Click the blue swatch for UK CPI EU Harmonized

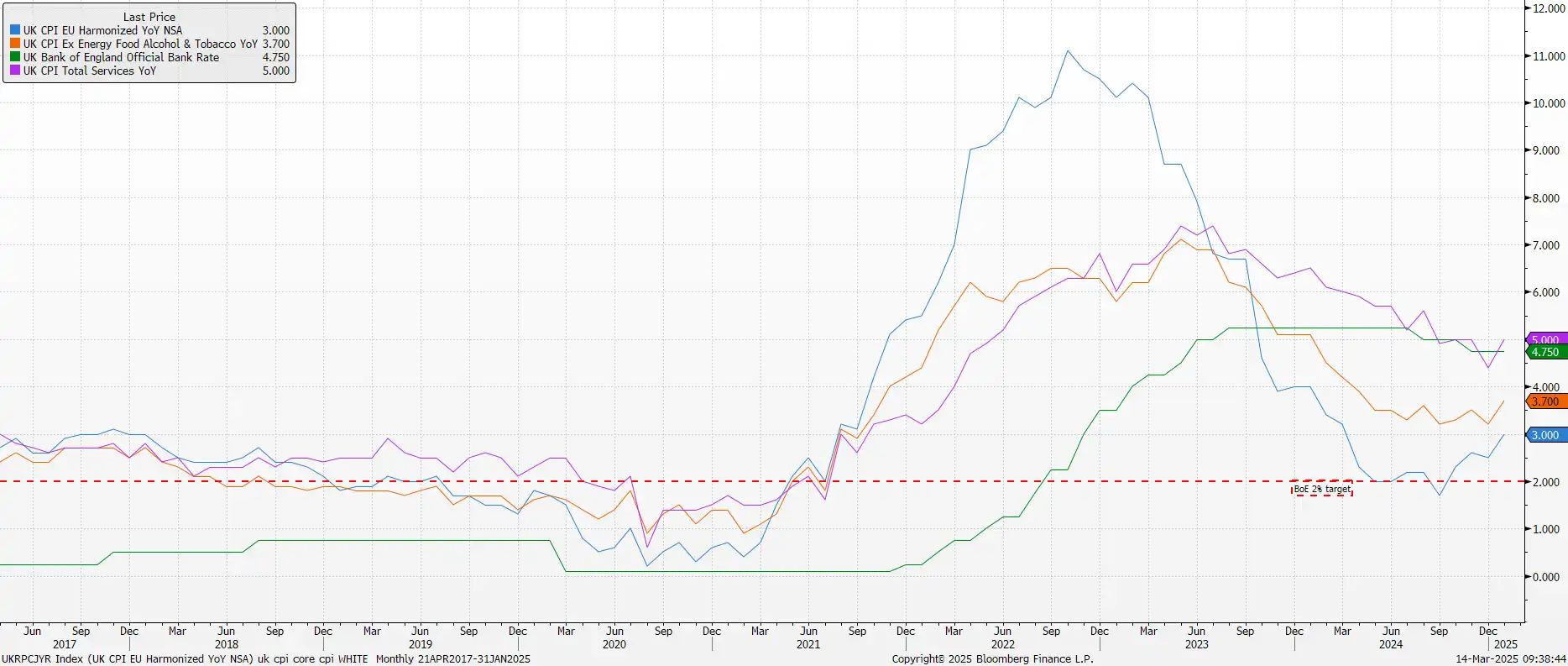coord(14,30)
